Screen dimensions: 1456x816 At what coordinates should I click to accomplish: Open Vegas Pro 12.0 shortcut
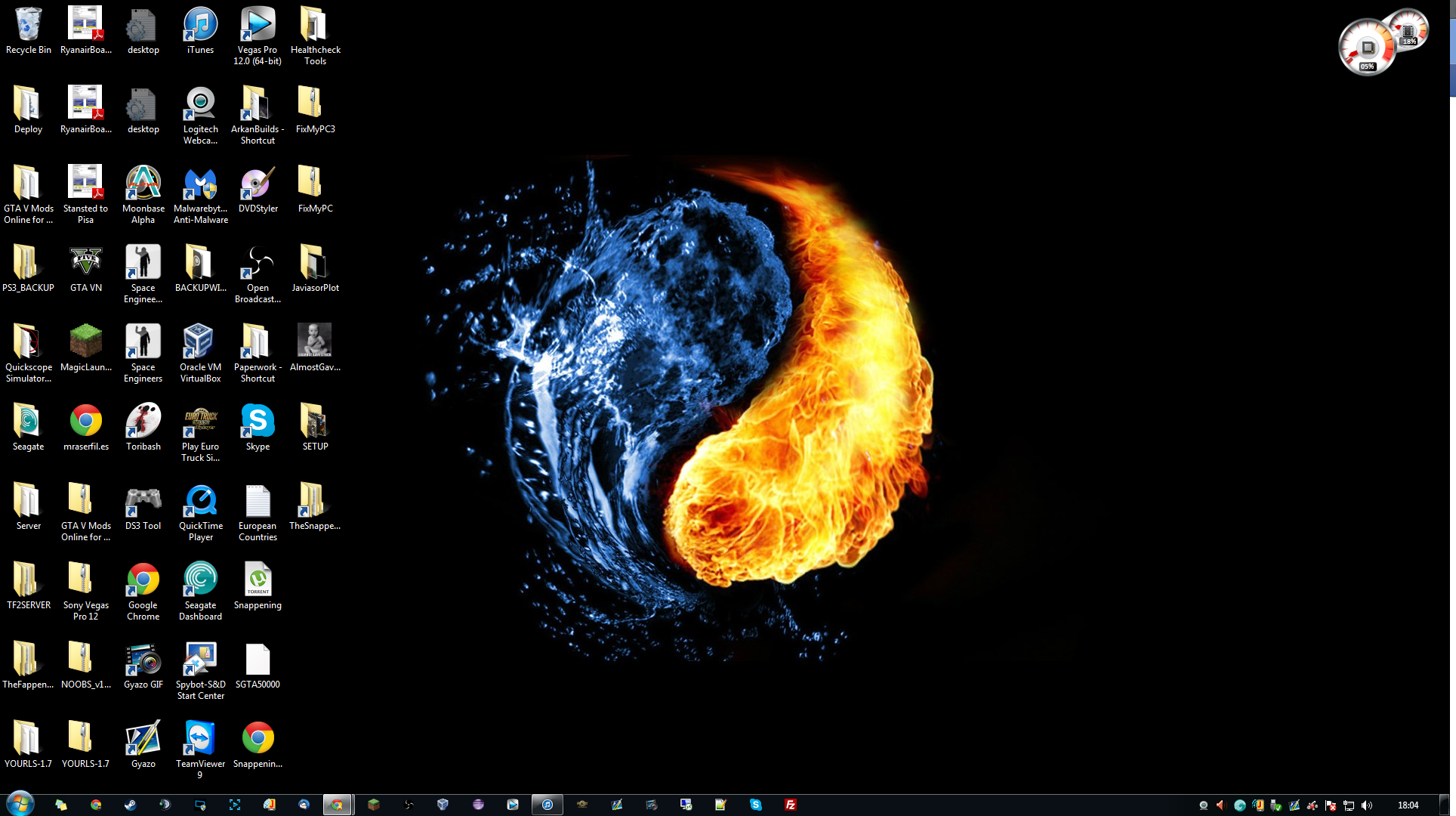258,26
